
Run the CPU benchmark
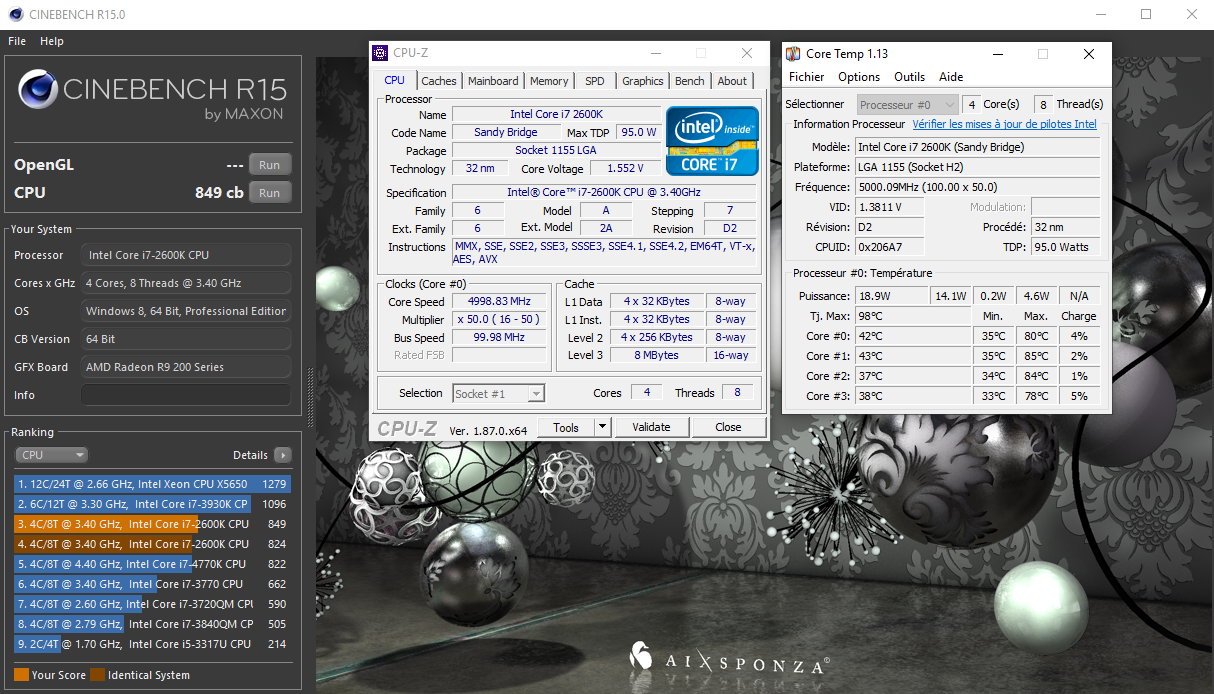tap(269, 192)
